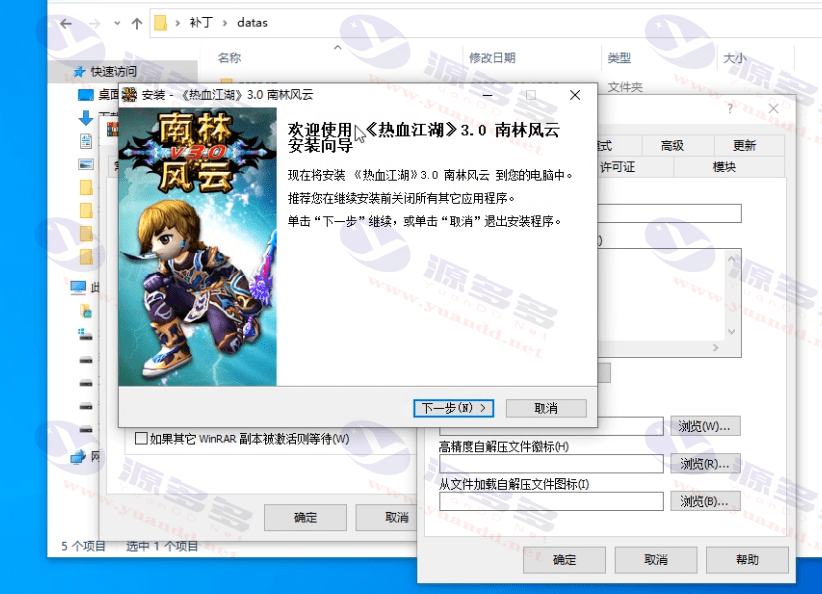822x594 pixels.
Task: Open the 模块 tab
Action: click(724, 167)
